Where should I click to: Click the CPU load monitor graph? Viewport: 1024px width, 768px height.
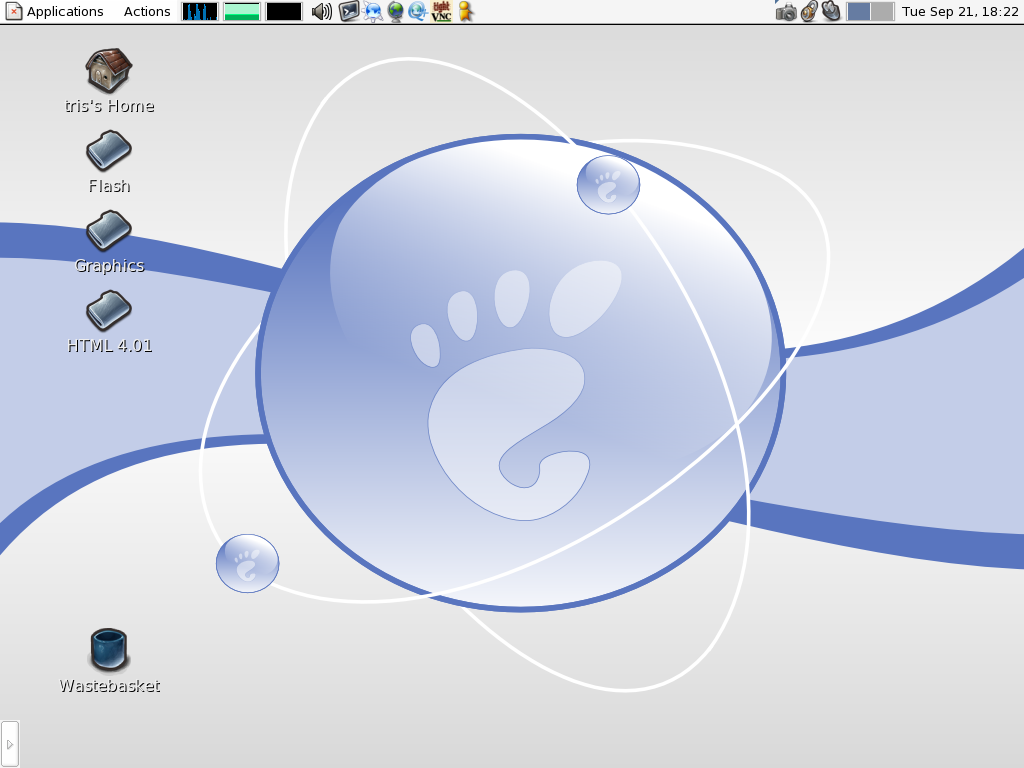click(x=200, y=11)
